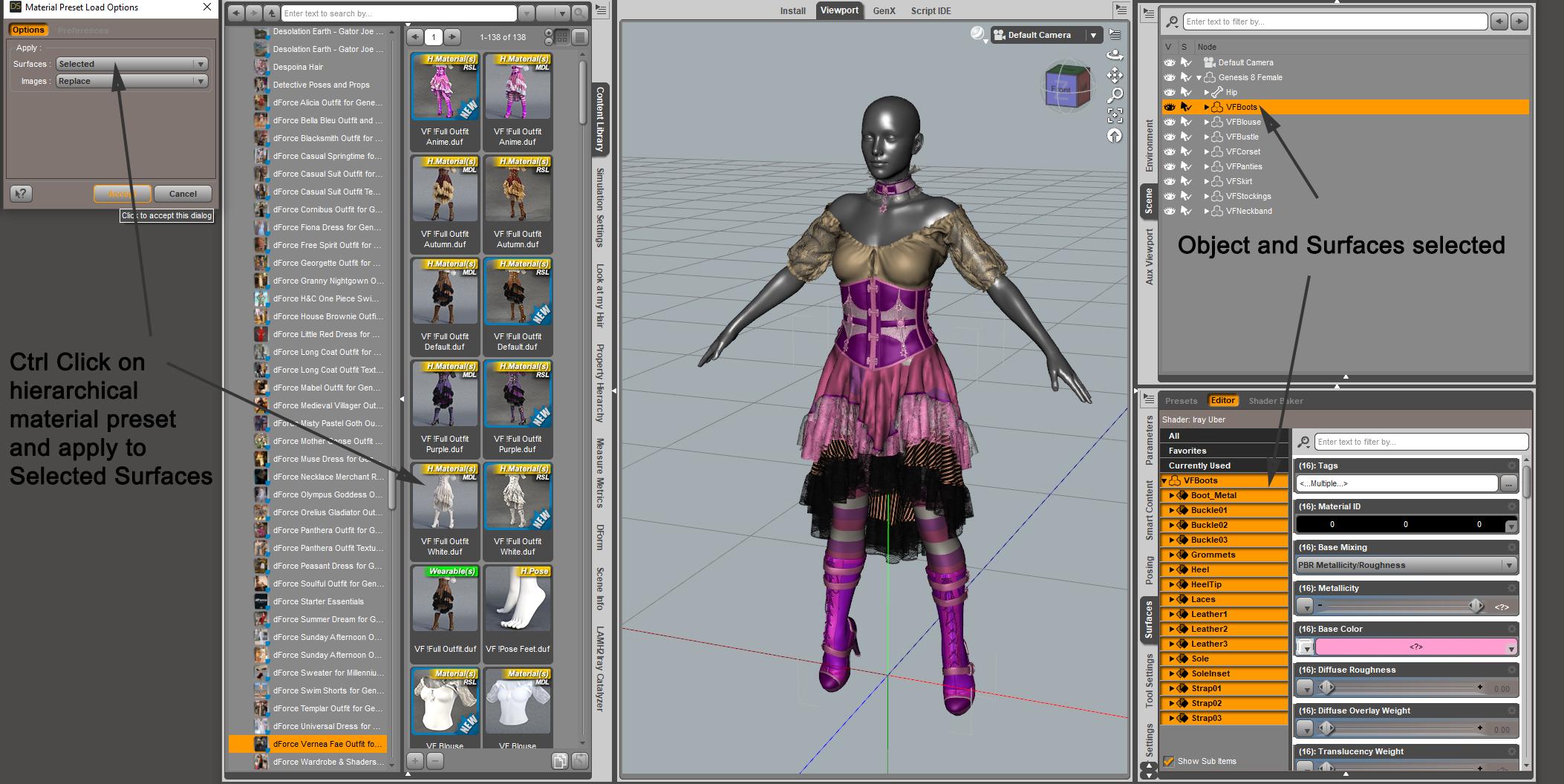Toggle selectability of the VFBustle node

click(1186, 137)
